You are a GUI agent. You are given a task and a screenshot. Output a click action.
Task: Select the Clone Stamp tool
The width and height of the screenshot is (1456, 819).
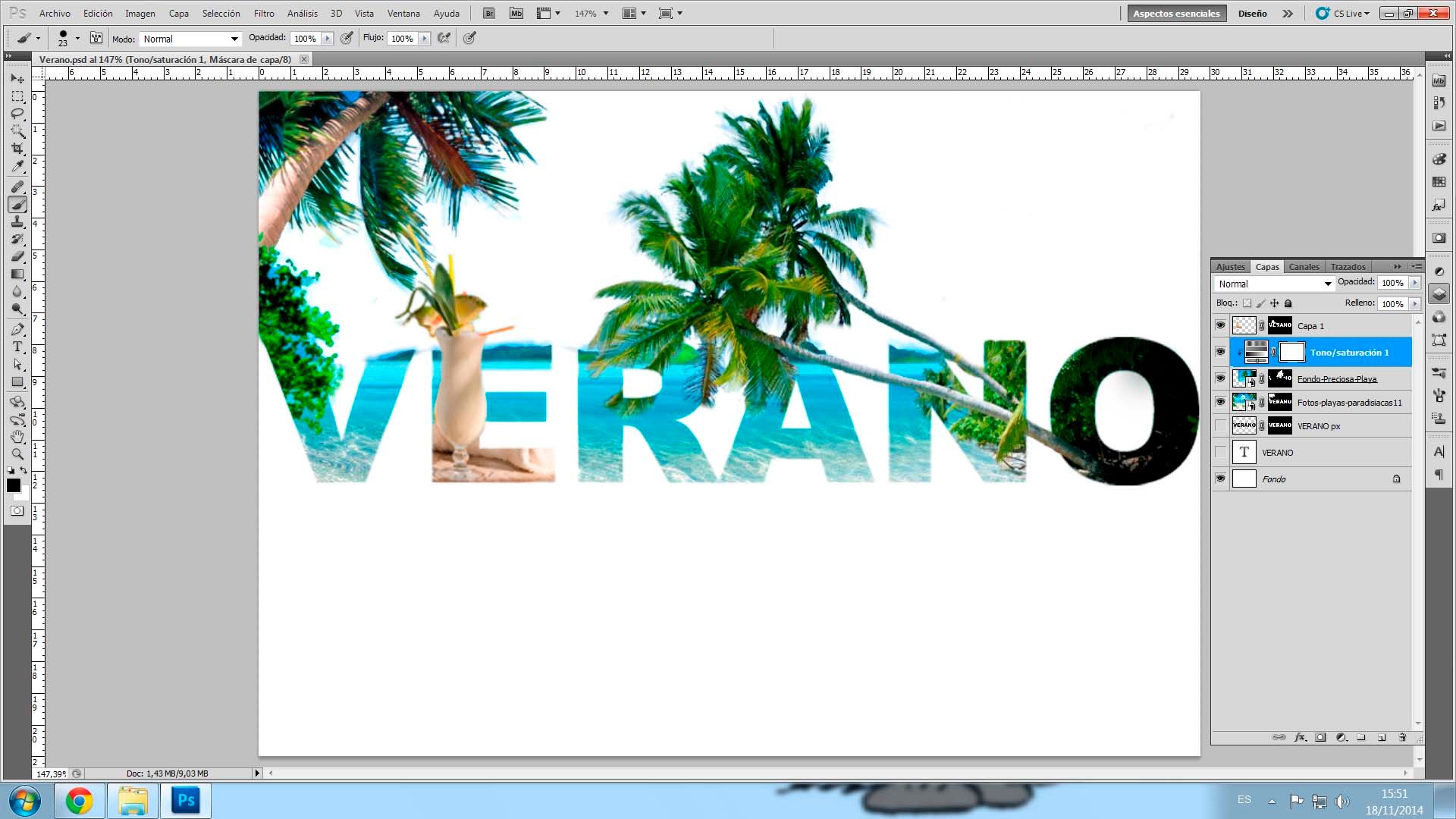pos(17,221)
